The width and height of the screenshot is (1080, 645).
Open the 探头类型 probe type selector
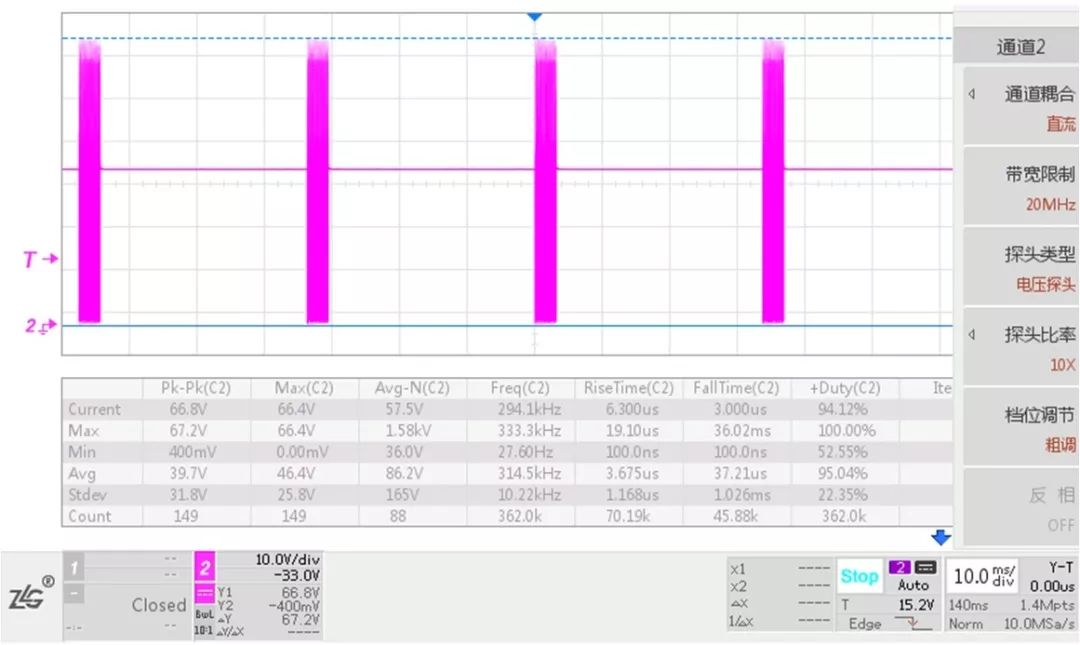pos(1020,268)
